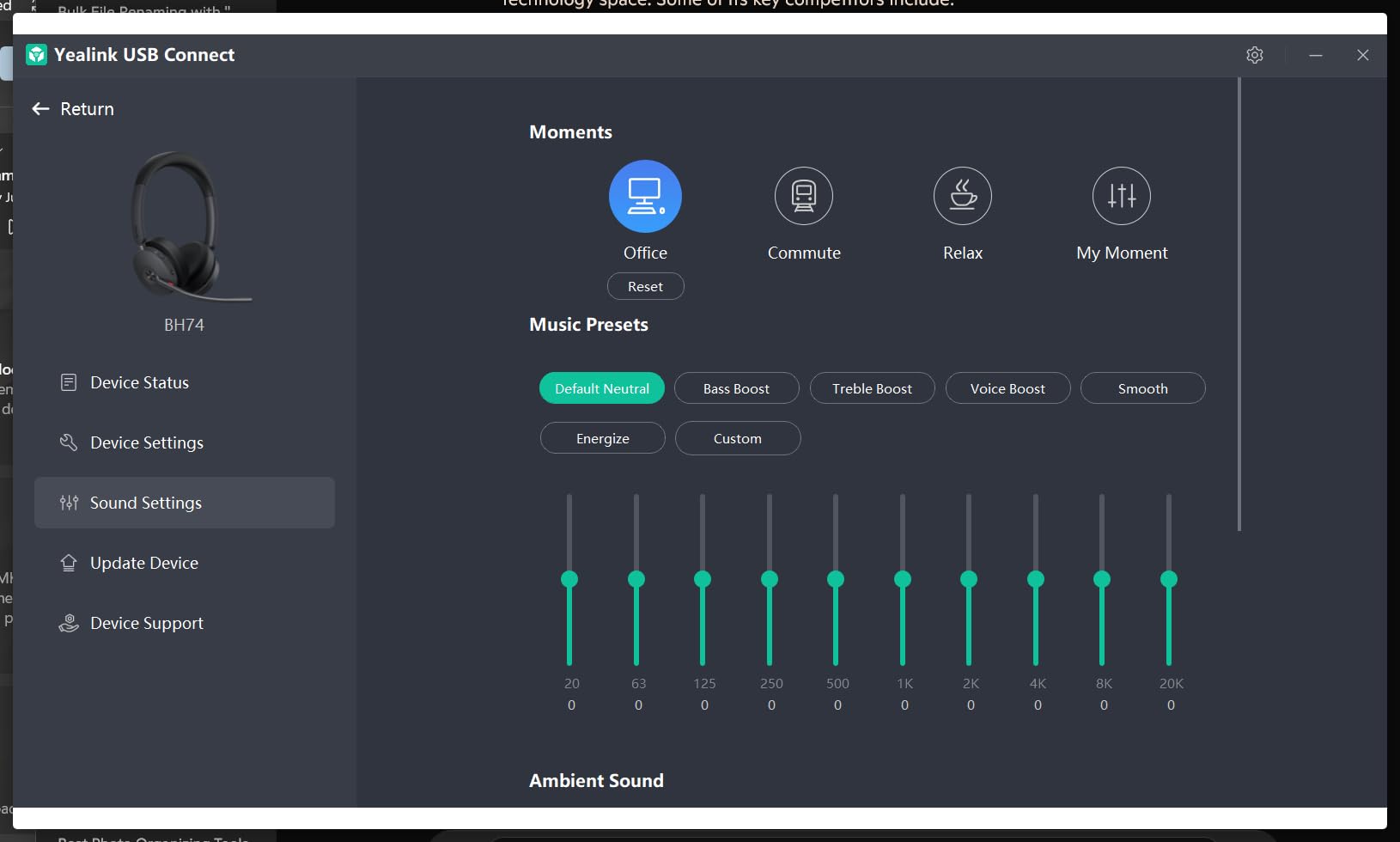The width and height of the screenshot is (1400, 842).
Task: Open the Update Device page
Action: 185,563
